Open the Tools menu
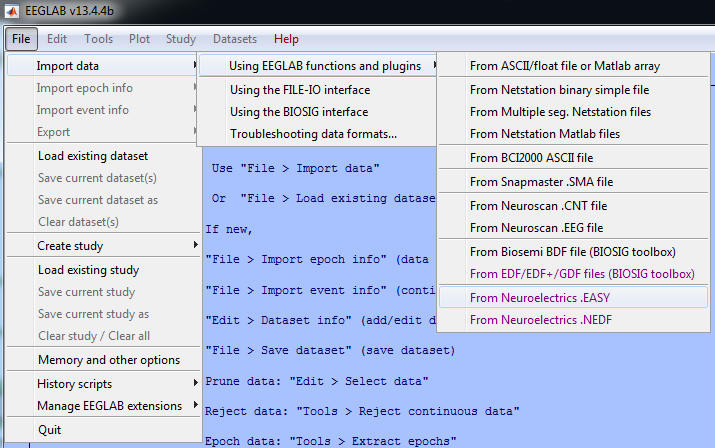This screenshot has height=448, width=715. [x=98, y=39]
